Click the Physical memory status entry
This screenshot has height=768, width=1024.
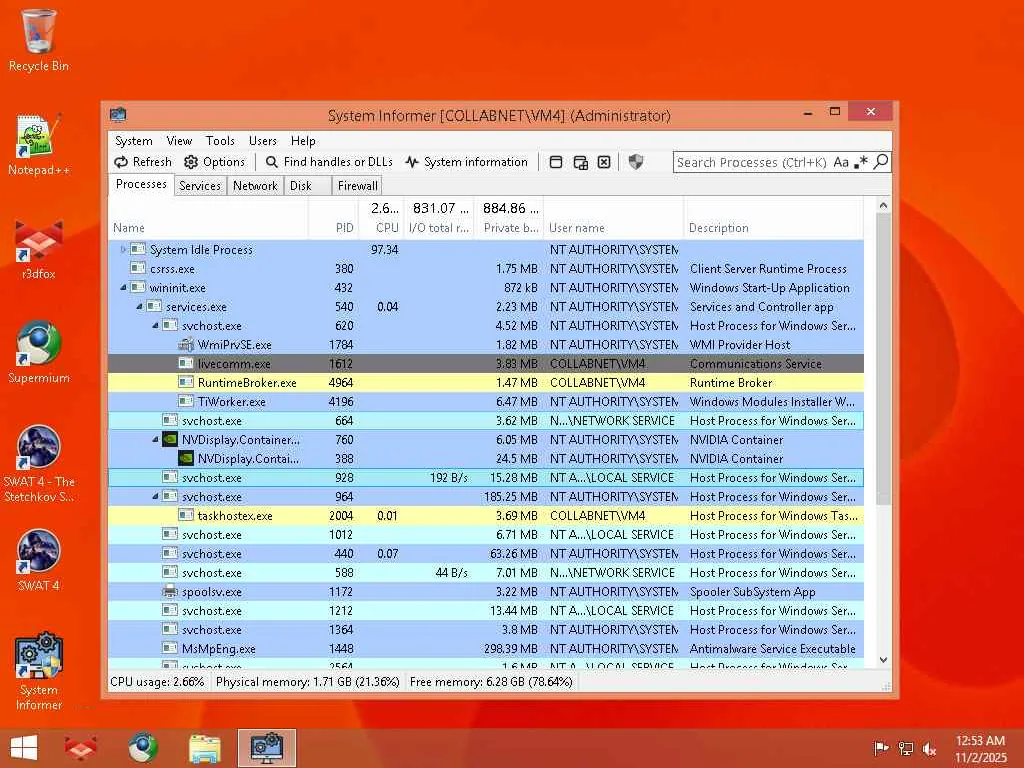(x=308, y=682)
